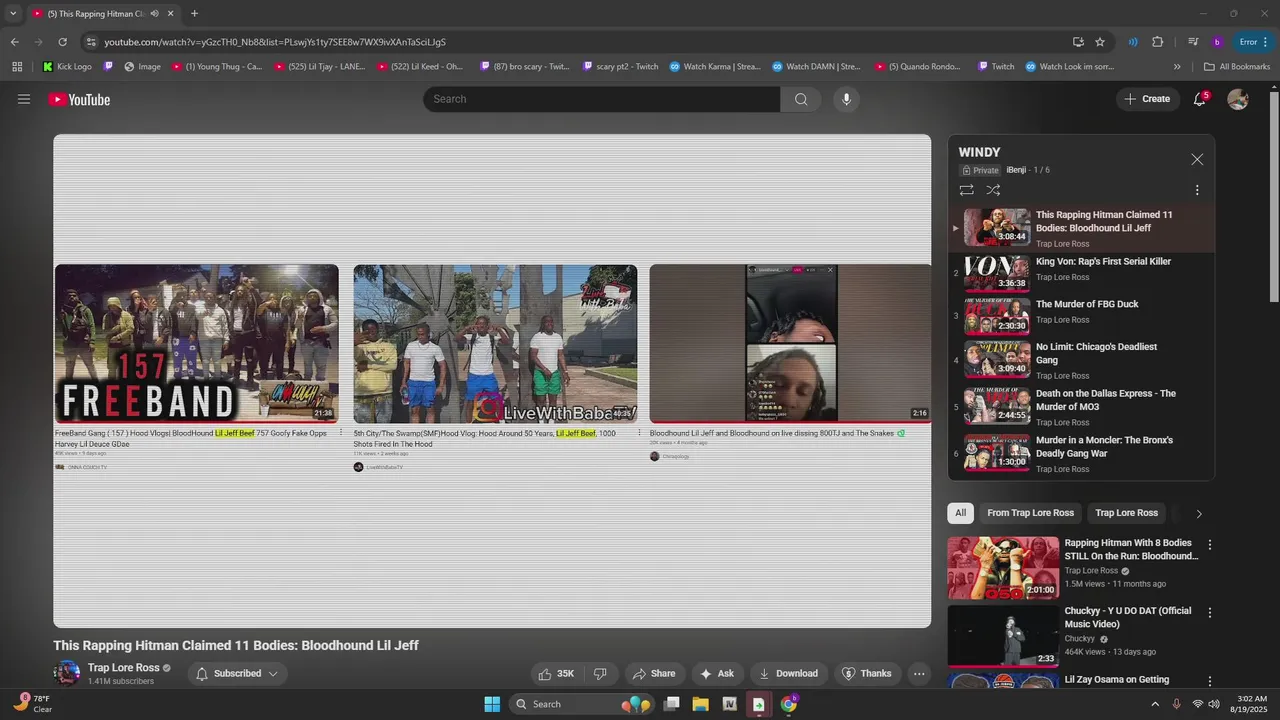Start voice search with the microphone
The height and width of the screenshot is (720, 1280).
pyautogui.click(x=846, y=99)
